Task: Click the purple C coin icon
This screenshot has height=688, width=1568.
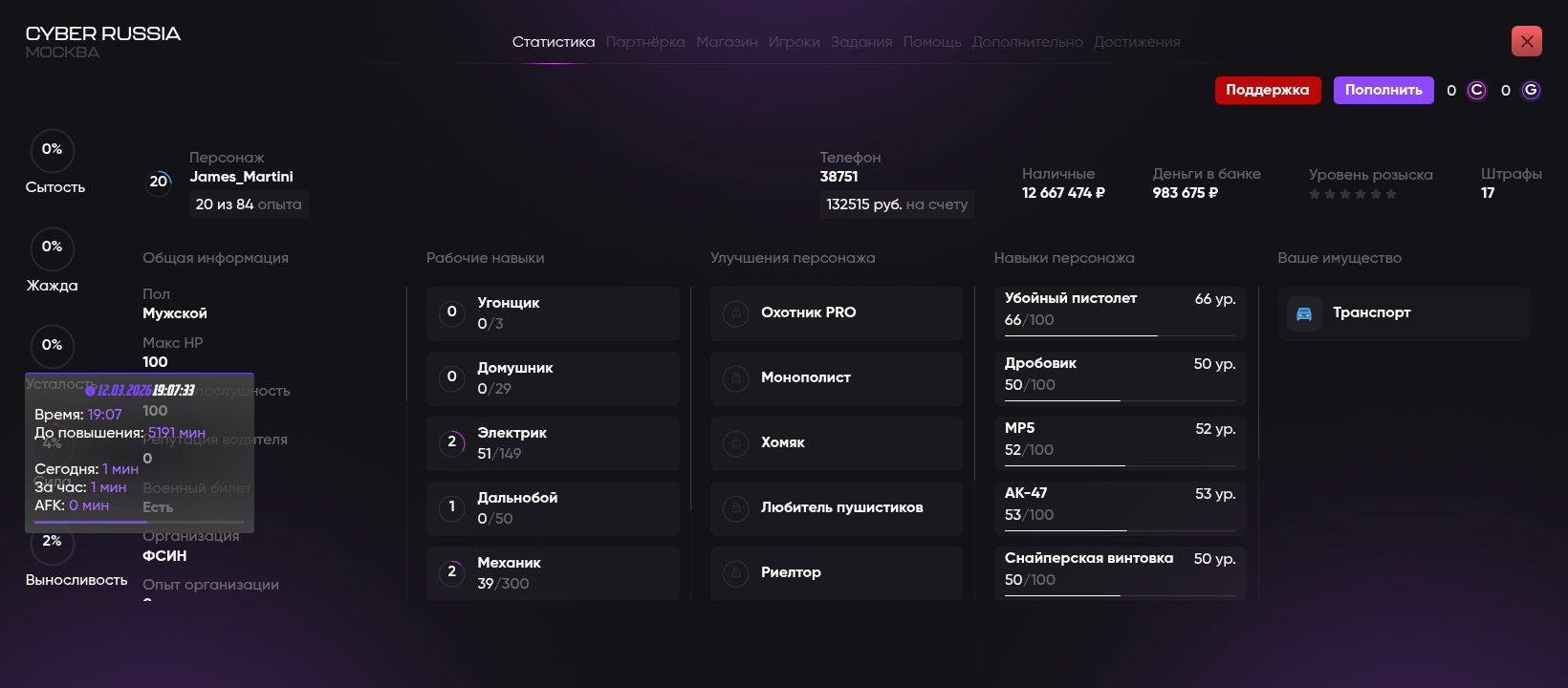Action: 1477,90
